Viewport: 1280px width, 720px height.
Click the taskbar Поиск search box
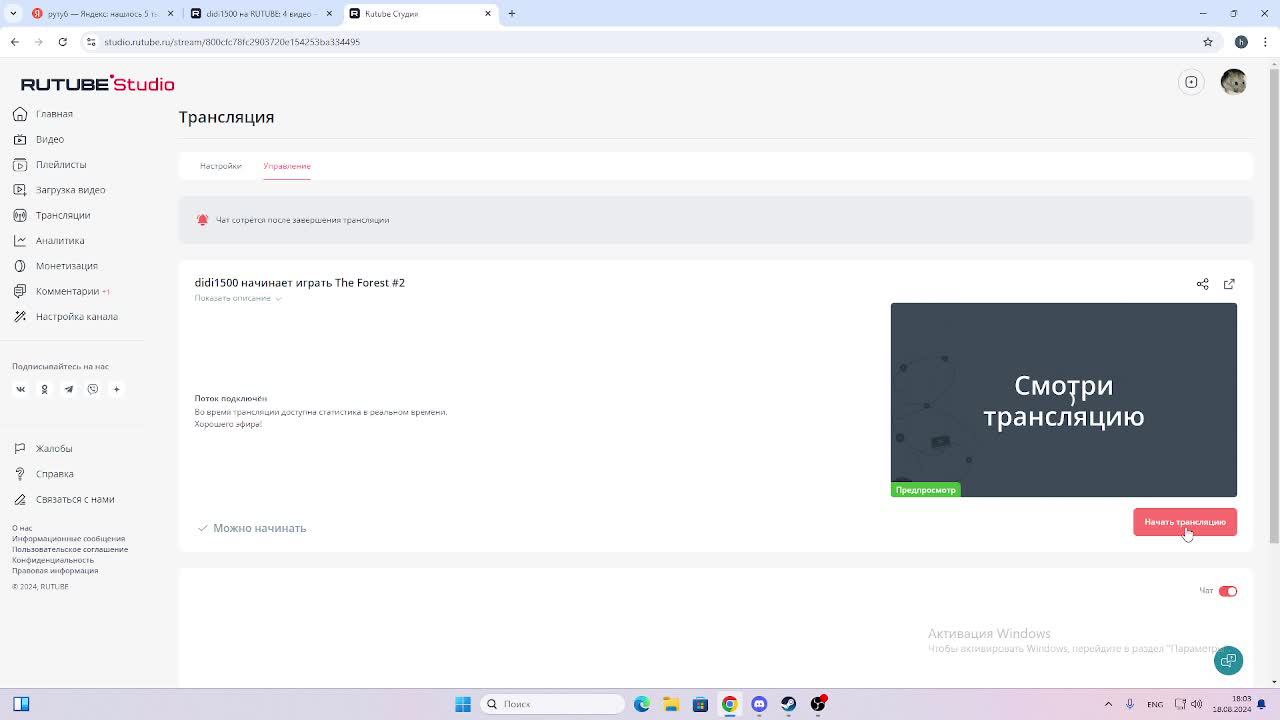[x=552, y=704]
